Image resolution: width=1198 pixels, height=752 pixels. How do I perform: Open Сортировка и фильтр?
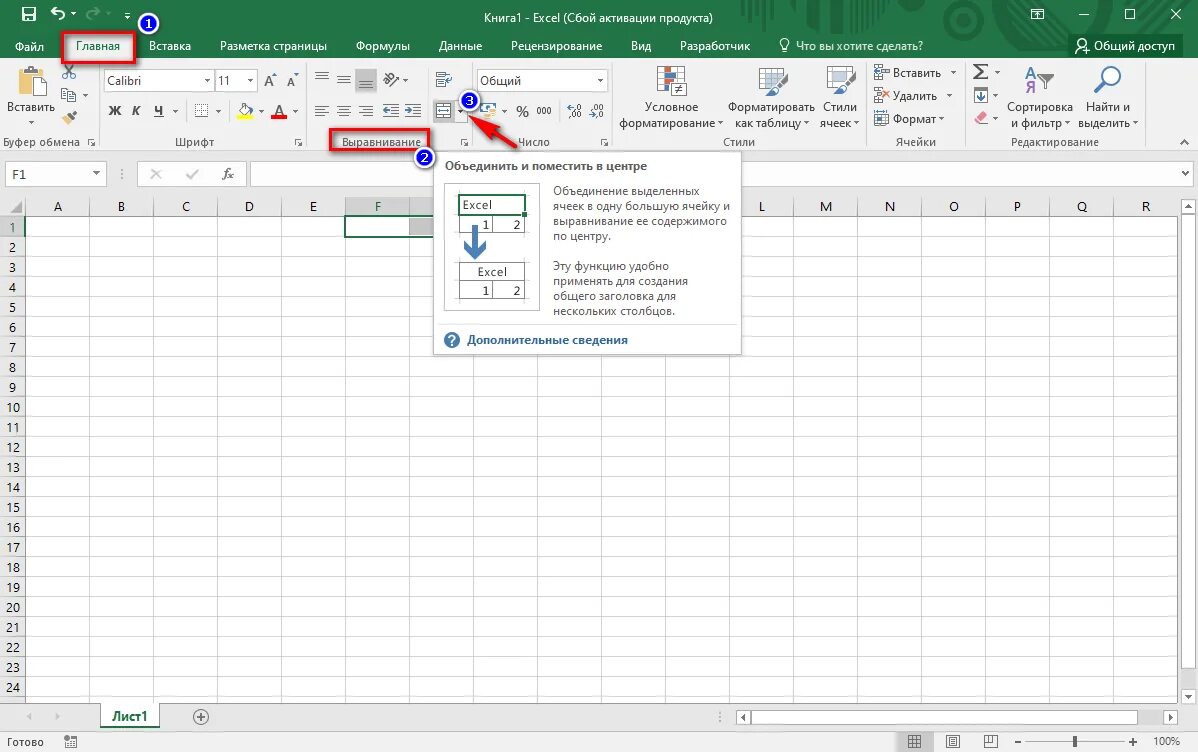1040,97
